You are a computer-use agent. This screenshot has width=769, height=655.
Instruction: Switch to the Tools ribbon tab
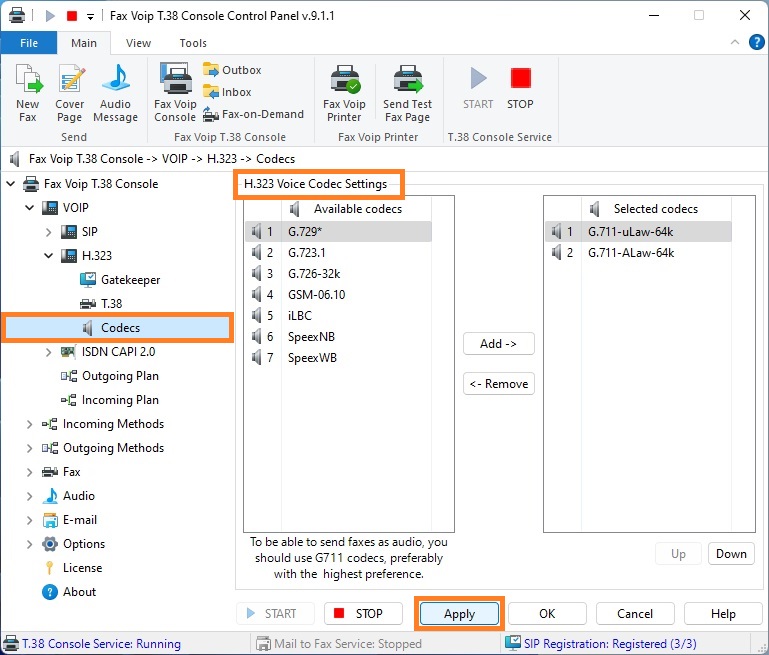pos(193,43)
